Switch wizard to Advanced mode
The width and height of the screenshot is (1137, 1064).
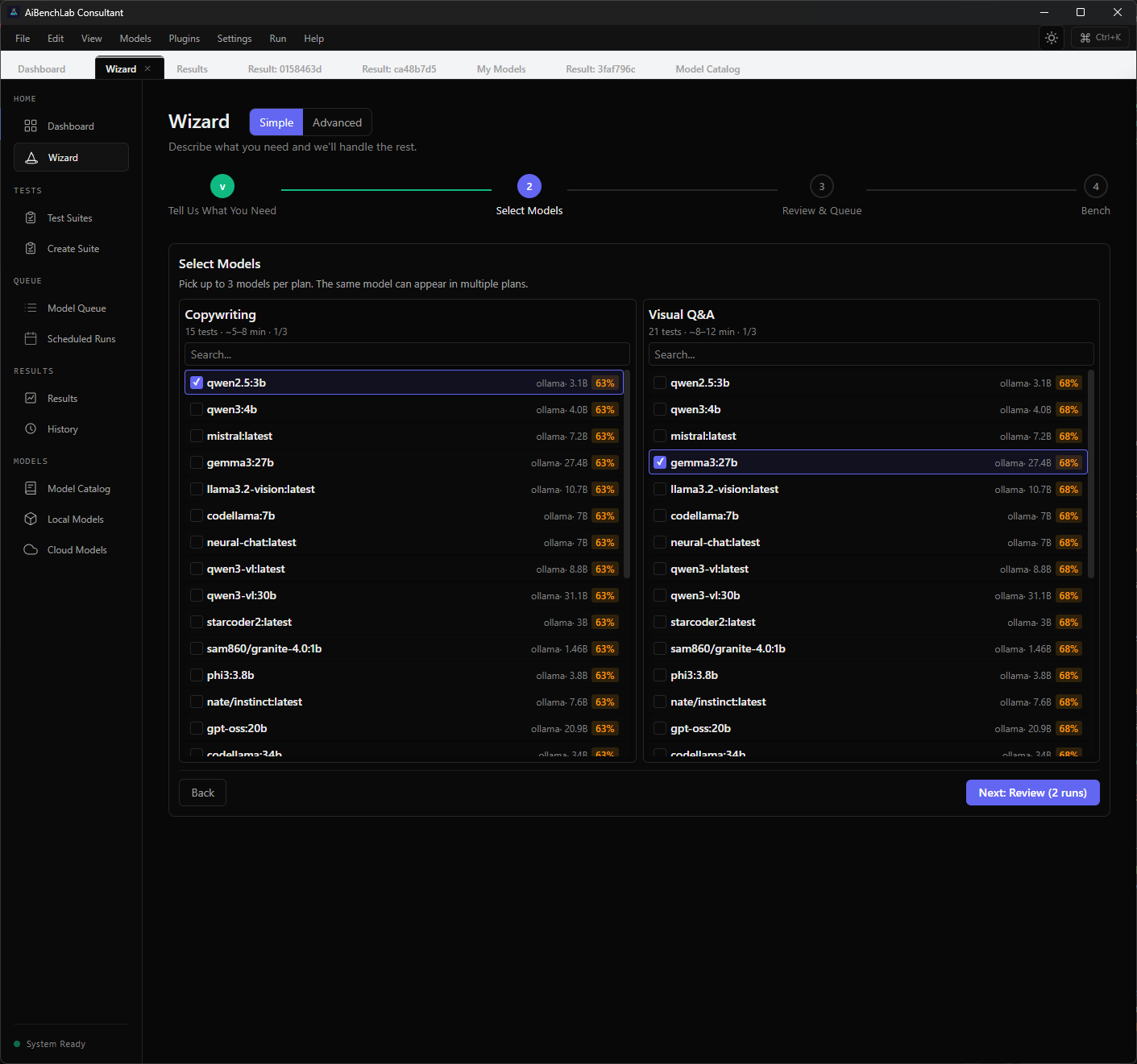337,122
